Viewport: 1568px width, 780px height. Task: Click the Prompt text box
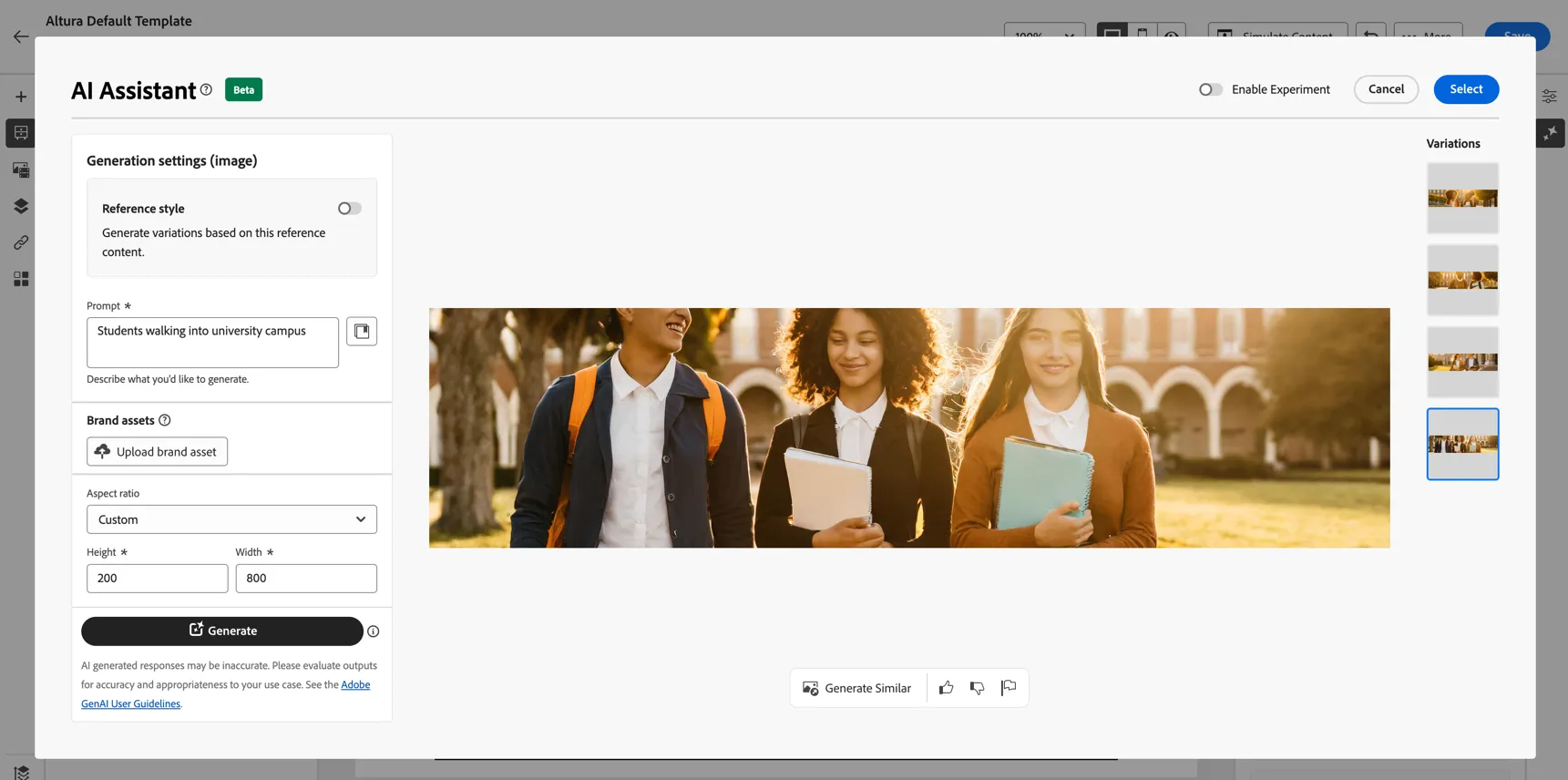pyautogui.click(x=212, y=343)
